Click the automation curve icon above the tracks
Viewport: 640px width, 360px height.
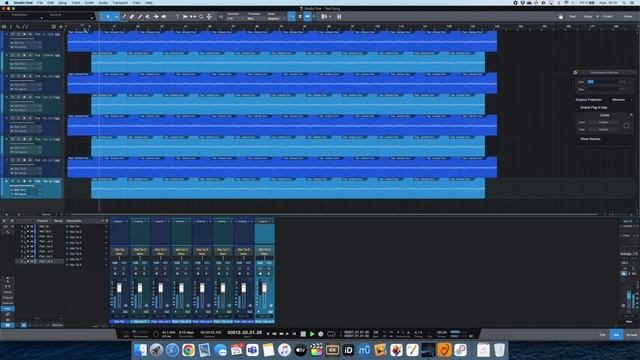coord(25,27)
